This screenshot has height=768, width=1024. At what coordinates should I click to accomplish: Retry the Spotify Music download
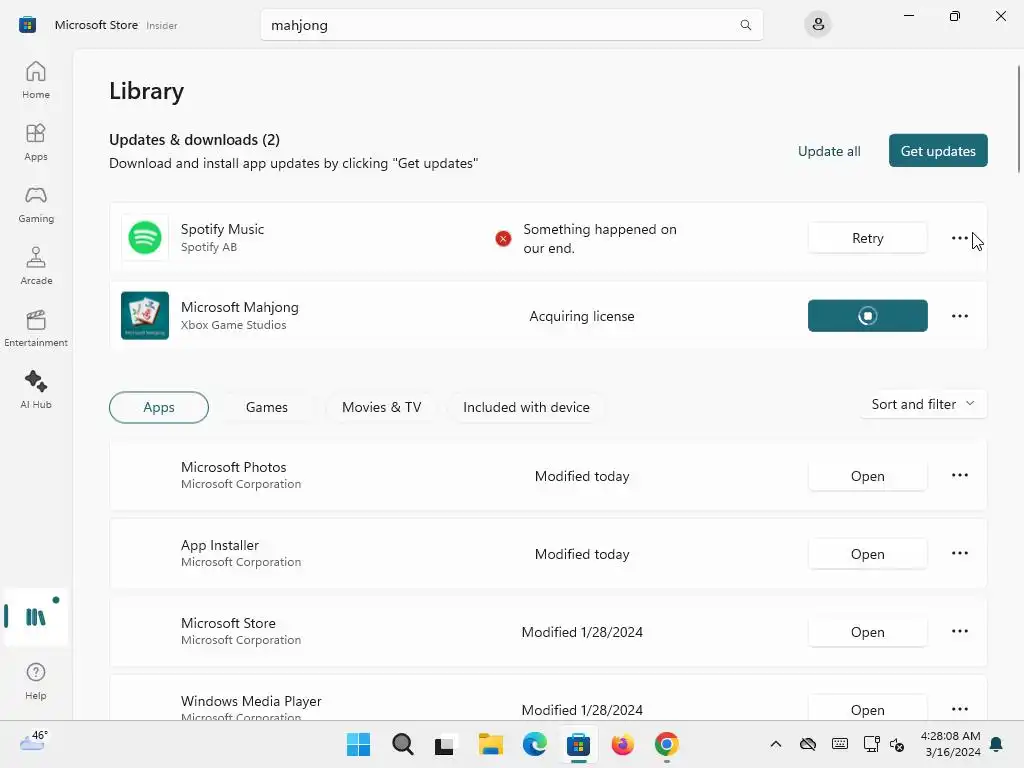pyautogui.click(x=867, y=238)
